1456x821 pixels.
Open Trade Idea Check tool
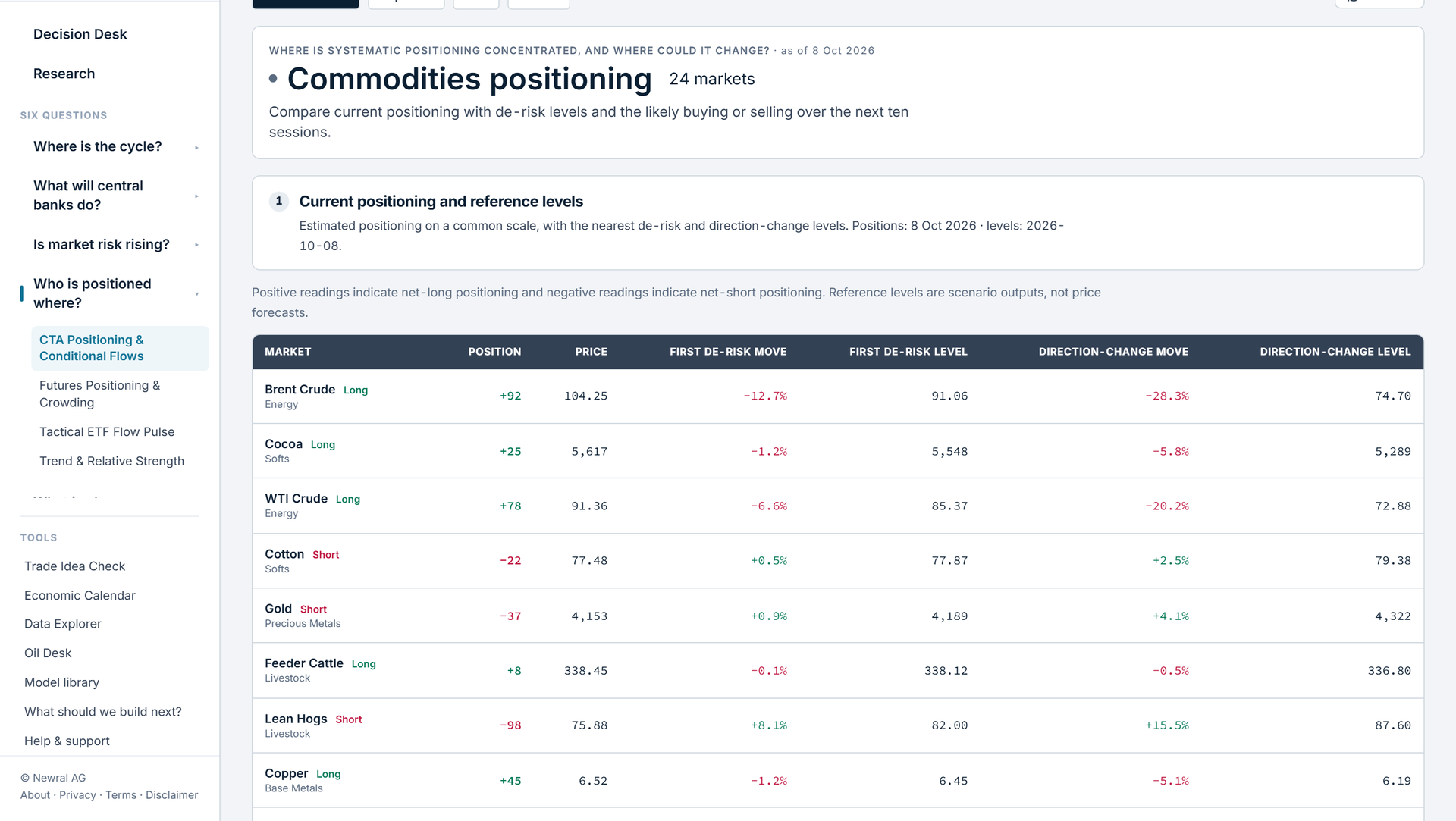pyautogui.click(x=74, y=566)
